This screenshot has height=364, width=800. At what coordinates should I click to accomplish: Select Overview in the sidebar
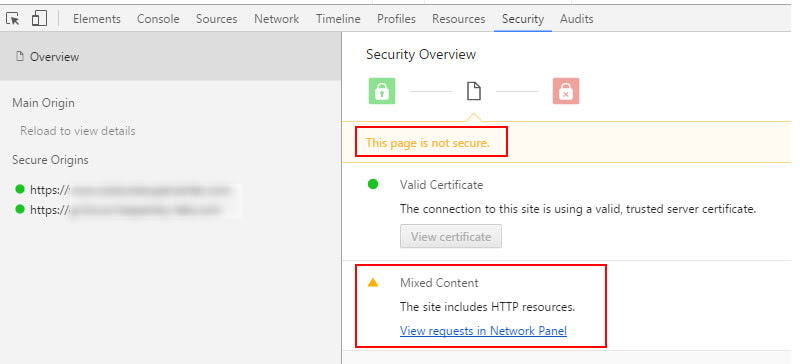170,57
